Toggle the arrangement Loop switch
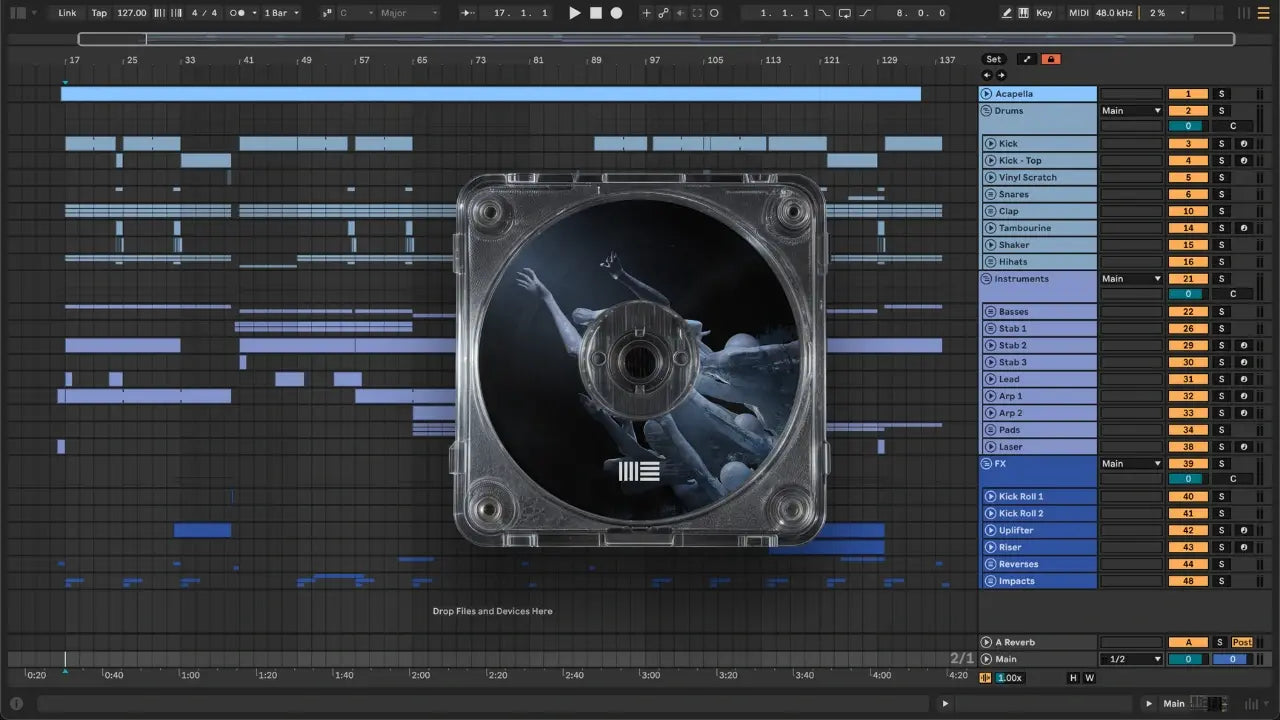This screenshot has width=1280, height=720. click(x=844, y=13)
